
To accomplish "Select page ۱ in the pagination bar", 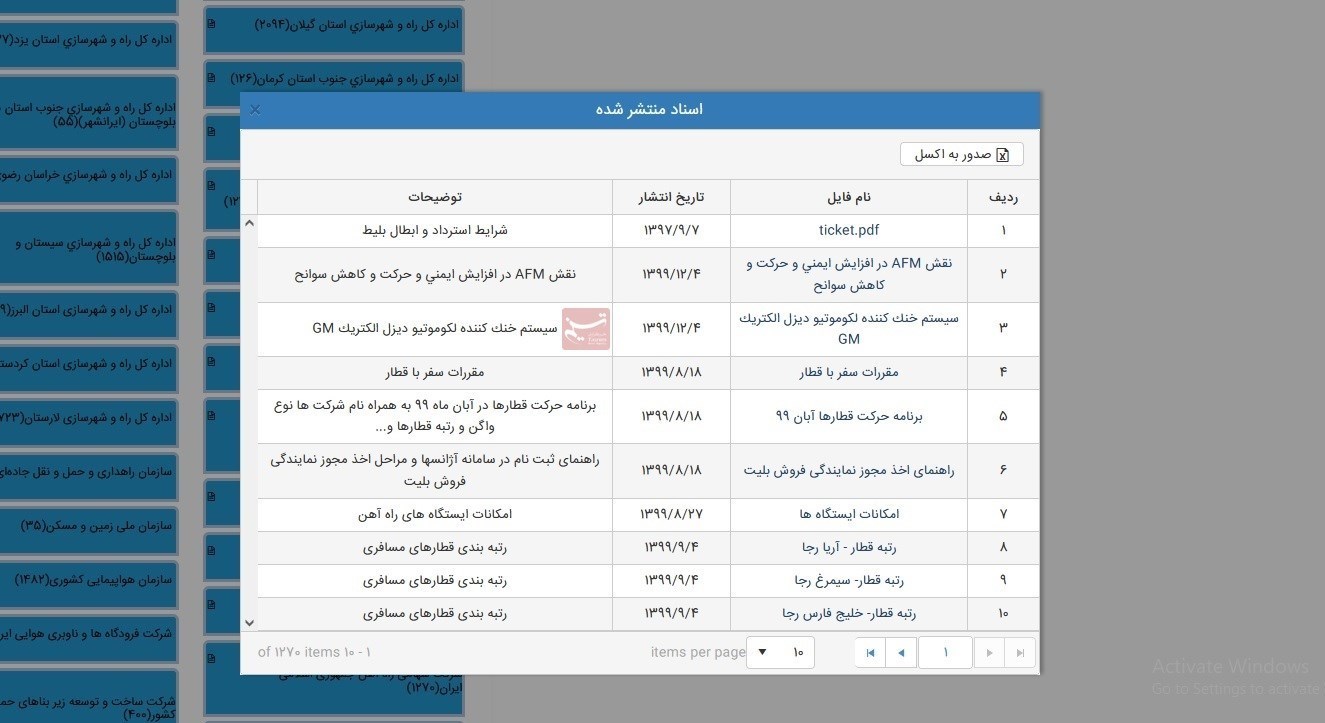I will point(945,652).
